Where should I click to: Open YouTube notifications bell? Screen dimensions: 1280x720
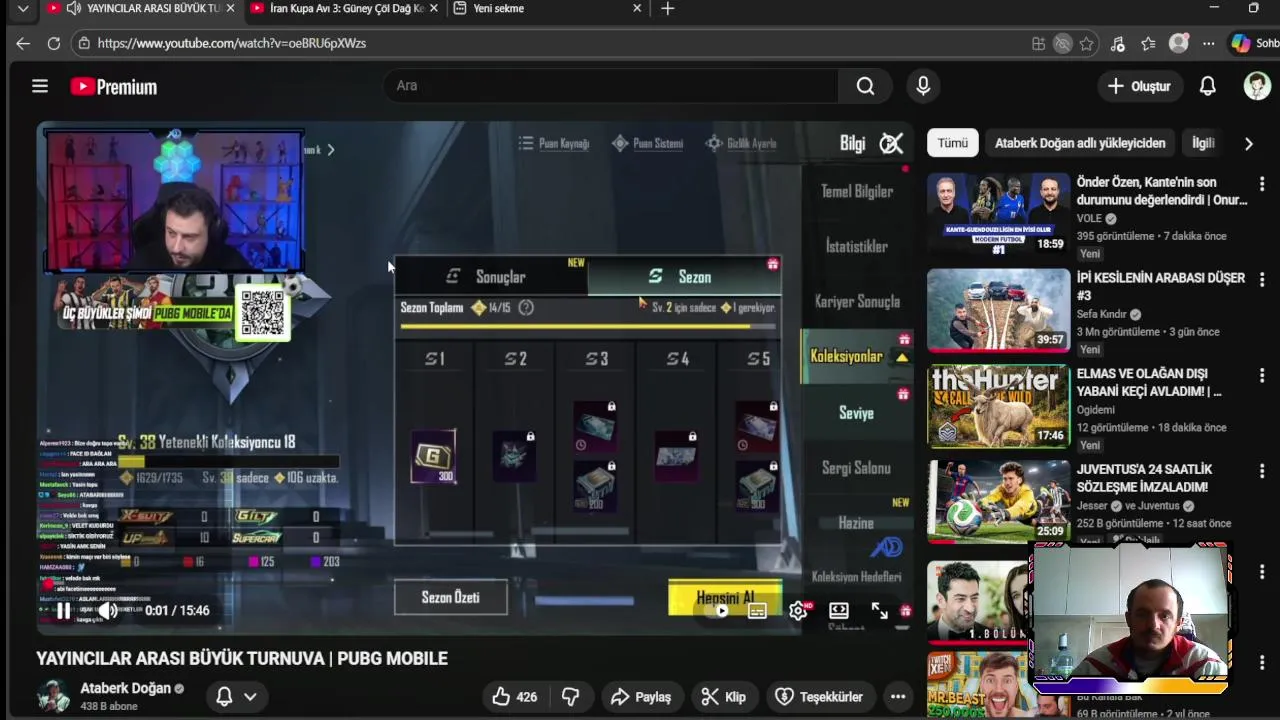click(1207, 86)
